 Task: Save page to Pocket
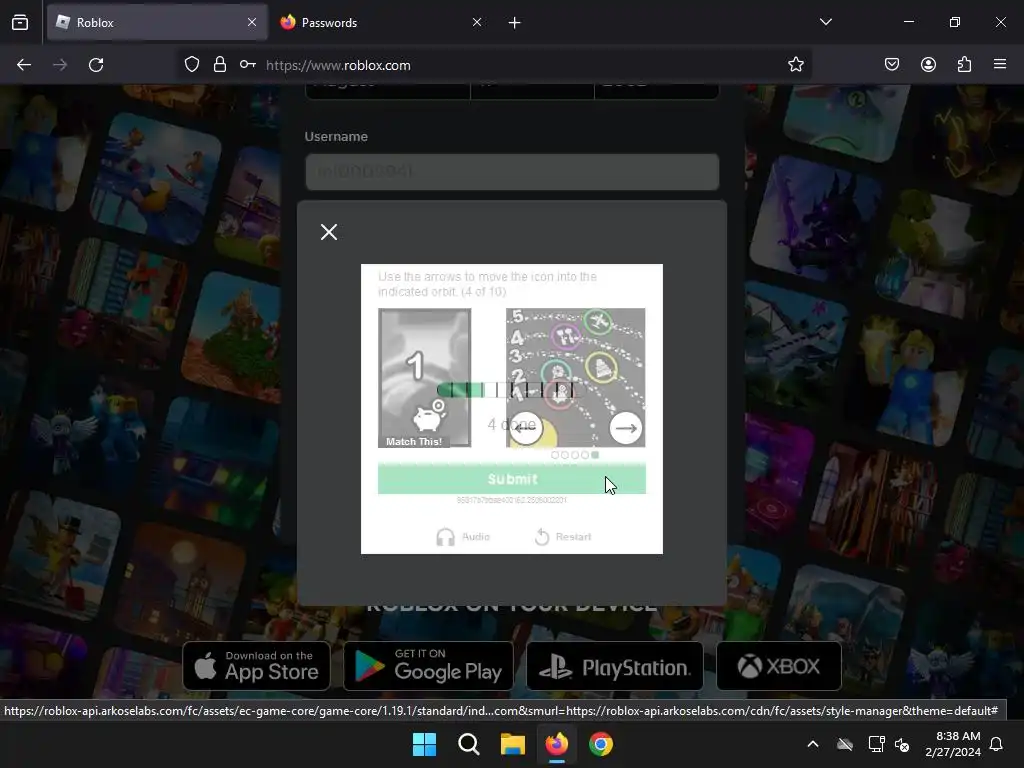pos(892,64)
